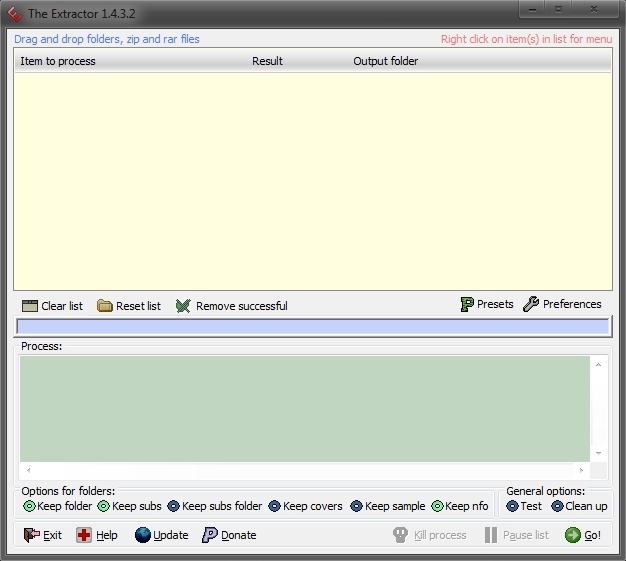
Task: Click the Donate PayPal icon
Action: pos(210,535)
